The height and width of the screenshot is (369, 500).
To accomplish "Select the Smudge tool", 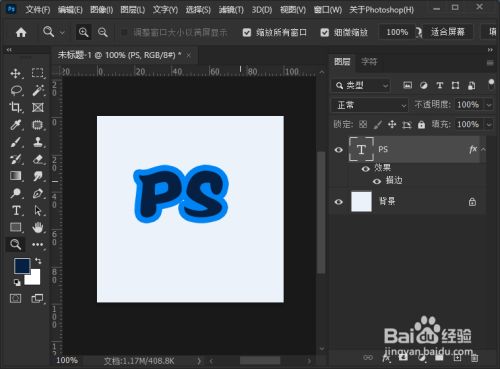I will [x=38, y=176].
